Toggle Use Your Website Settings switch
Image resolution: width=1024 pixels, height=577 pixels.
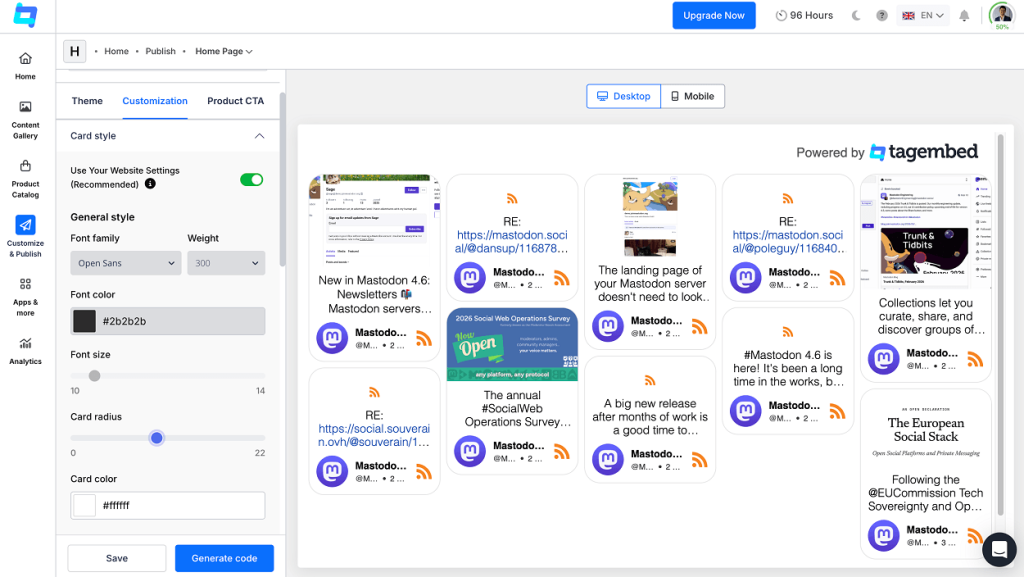pyautogui.click(x=251, y=179)
